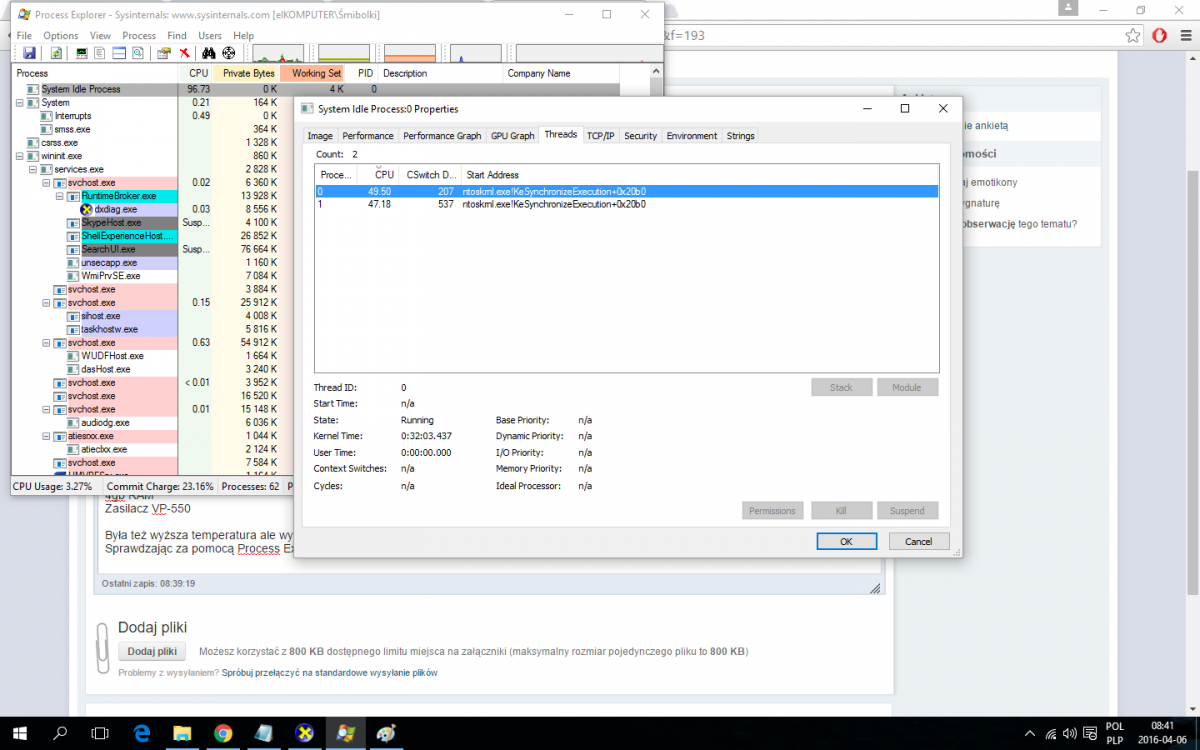Collapse the svchost.exe node above WUDFHost.exe
Viewport: 1200px width, 750px height.
pos(47,343)
